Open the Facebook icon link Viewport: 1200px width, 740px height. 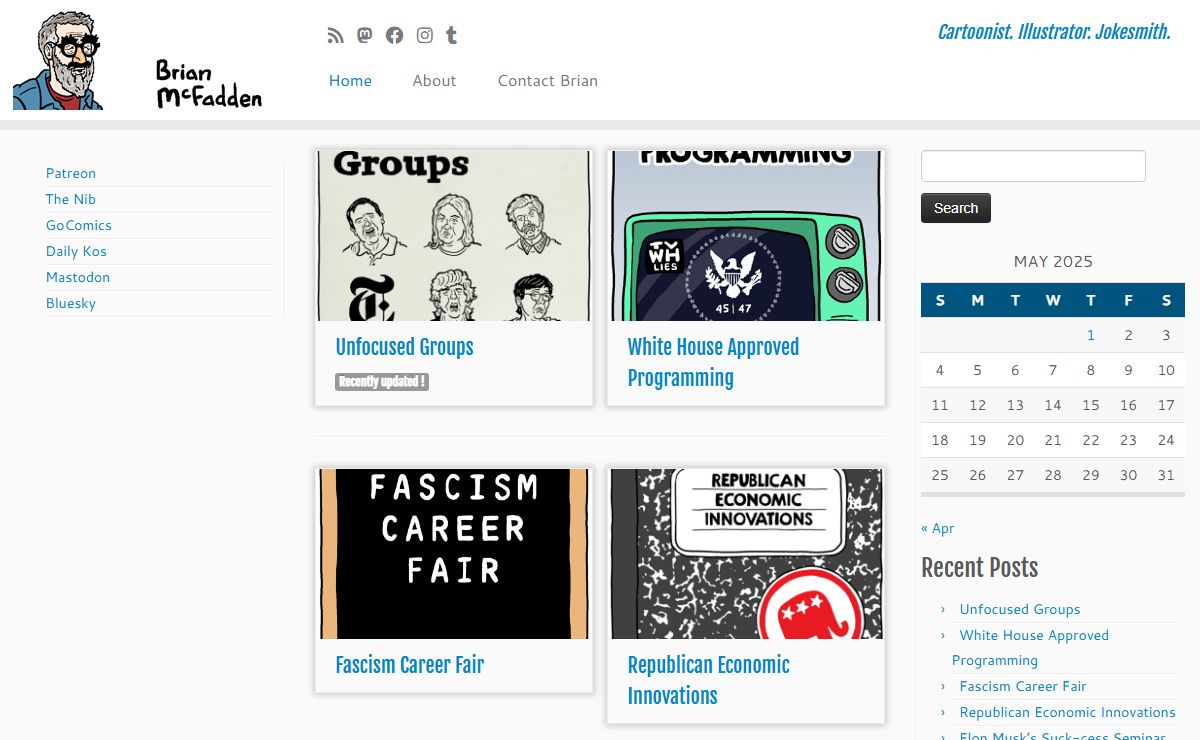(x=395, y=36)
